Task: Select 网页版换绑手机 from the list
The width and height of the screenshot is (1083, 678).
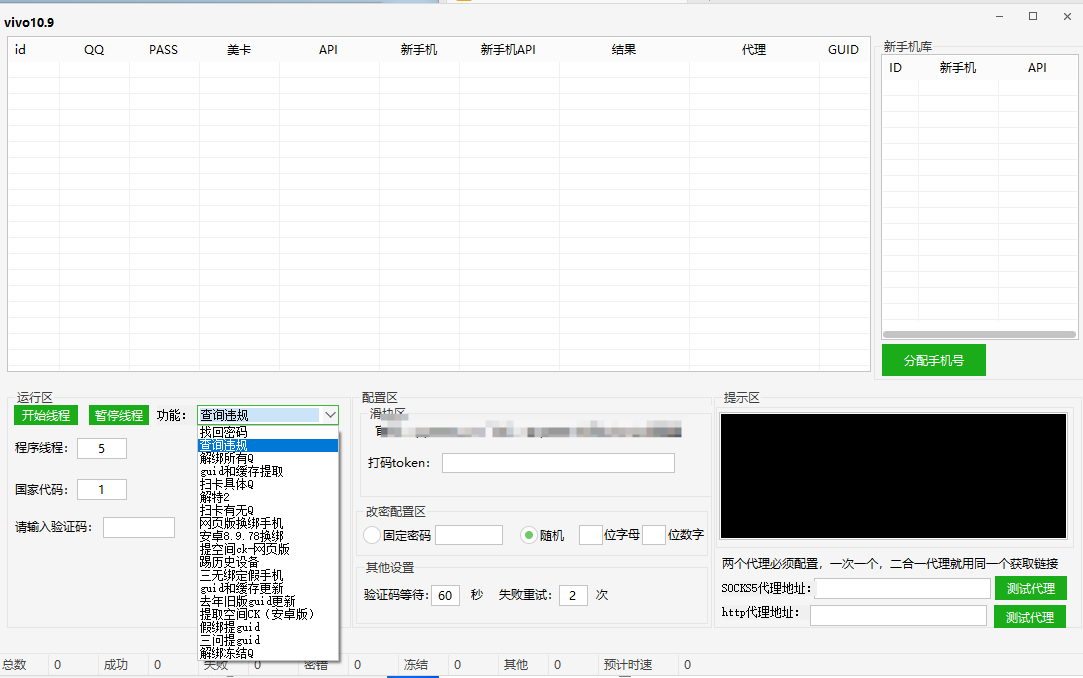Action: pos(241,523)
